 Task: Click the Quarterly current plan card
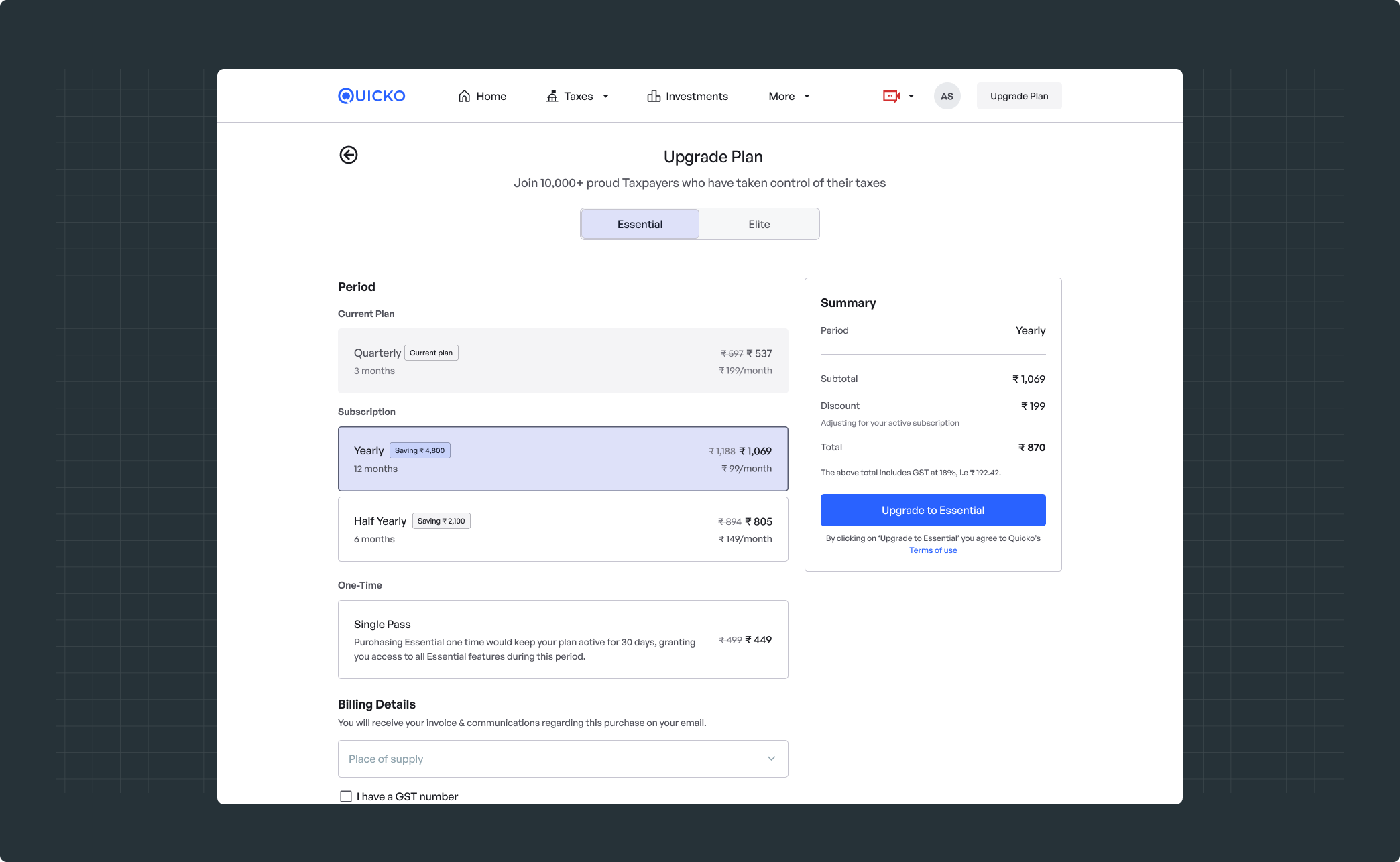pos(563,361)
